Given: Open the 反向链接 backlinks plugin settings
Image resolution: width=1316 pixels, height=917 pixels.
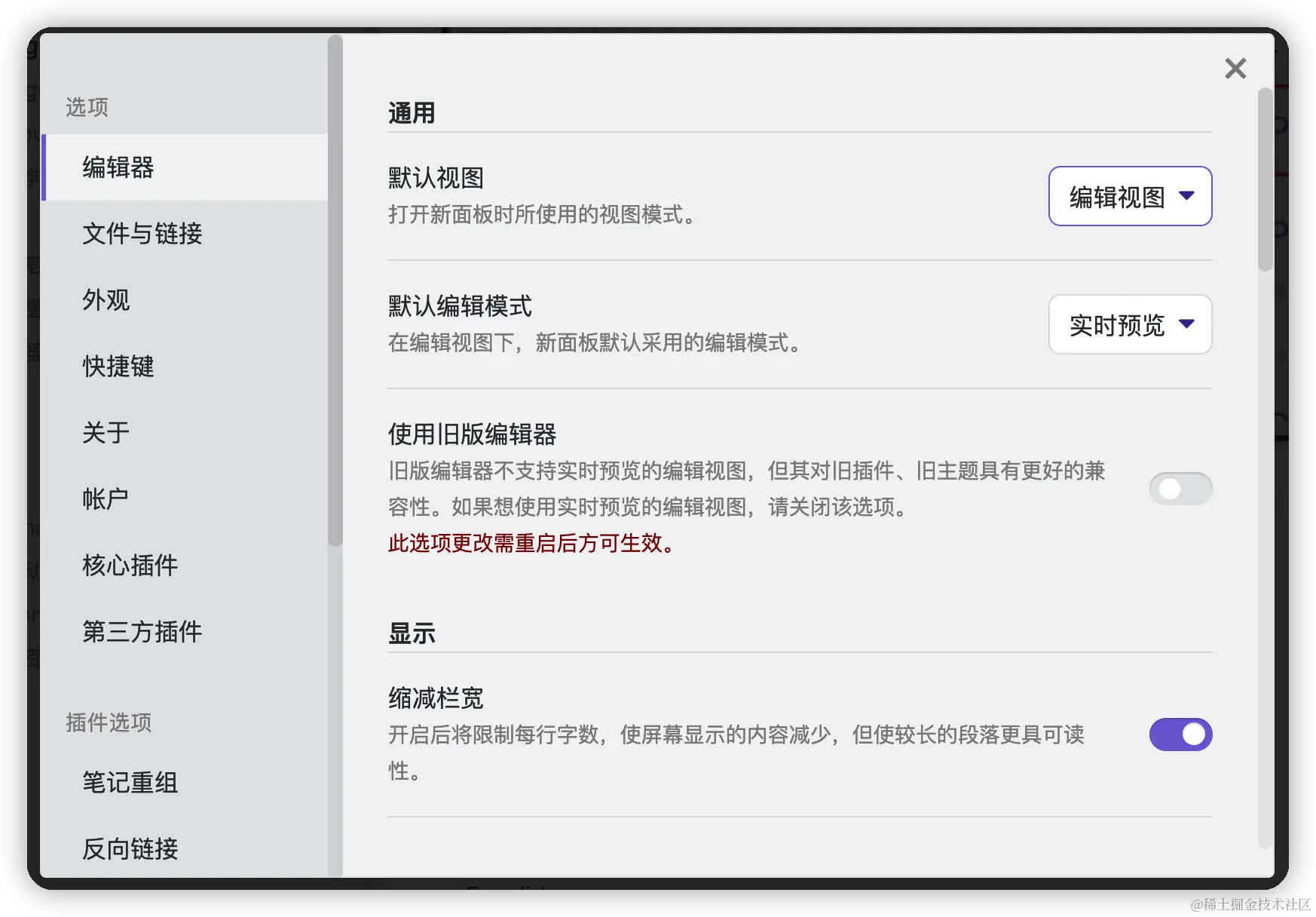Looking at the screenshot, I should (x=130, y=849).
